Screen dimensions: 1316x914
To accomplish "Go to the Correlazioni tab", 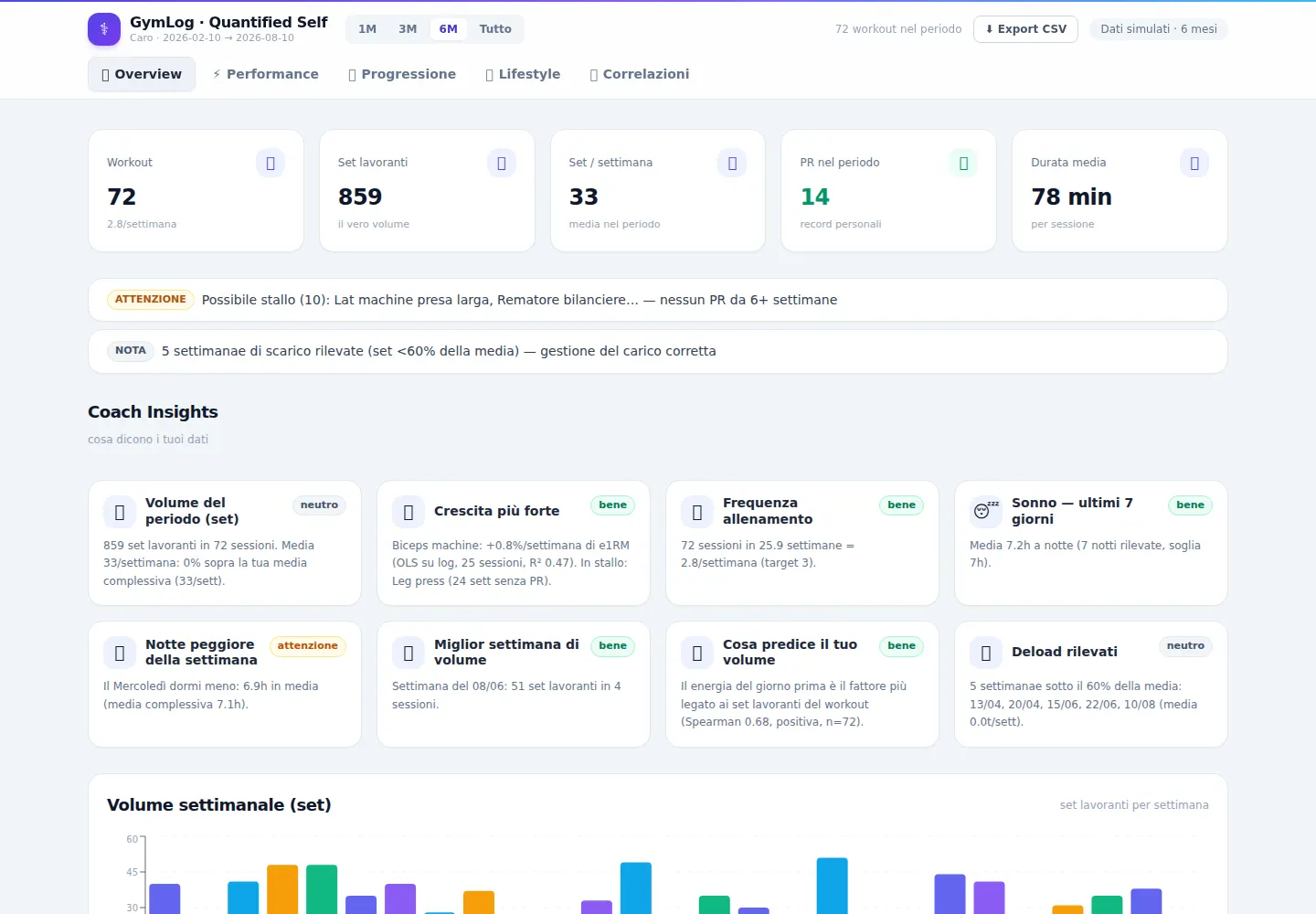I will 640,74.
